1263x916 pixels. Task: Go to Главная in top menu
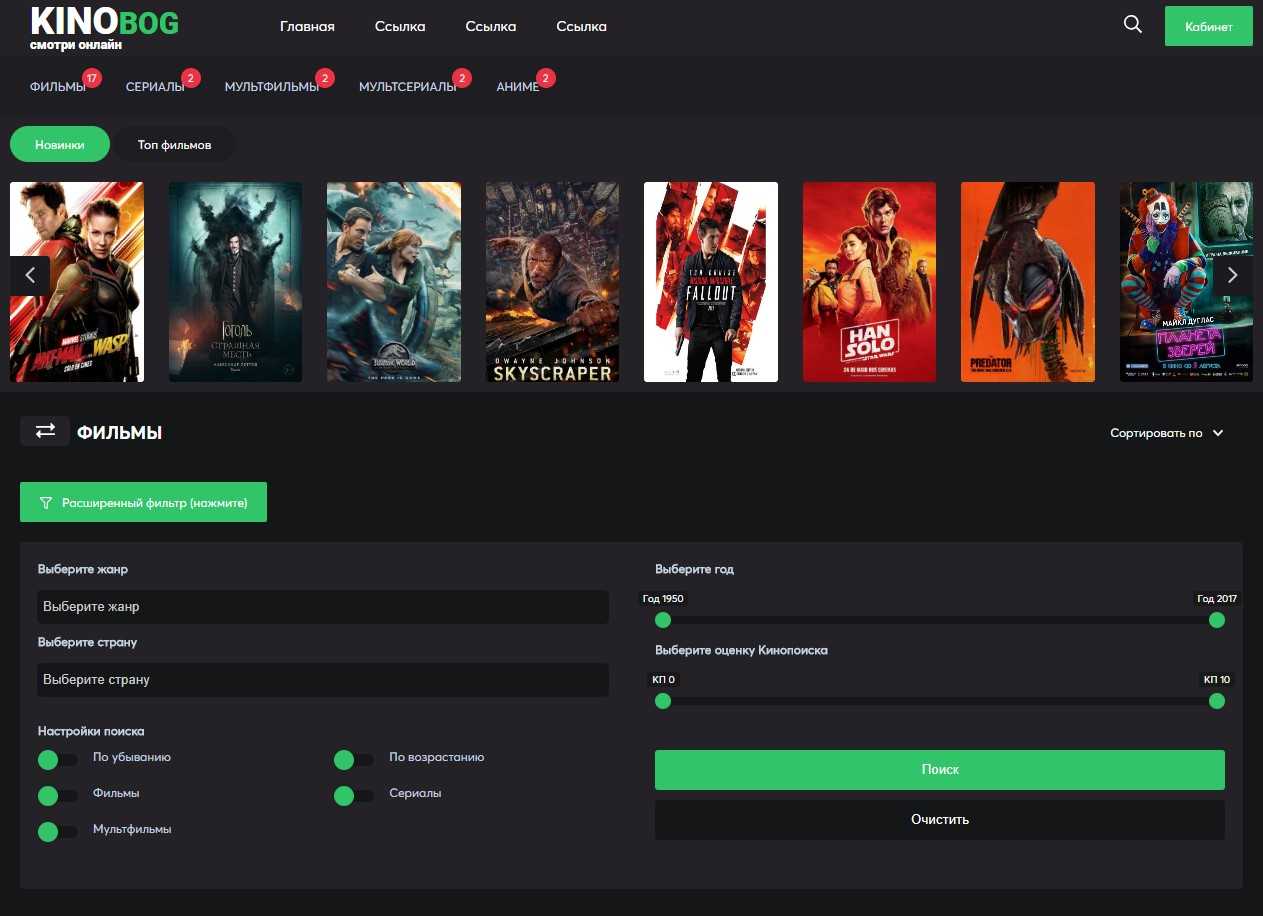307,26
